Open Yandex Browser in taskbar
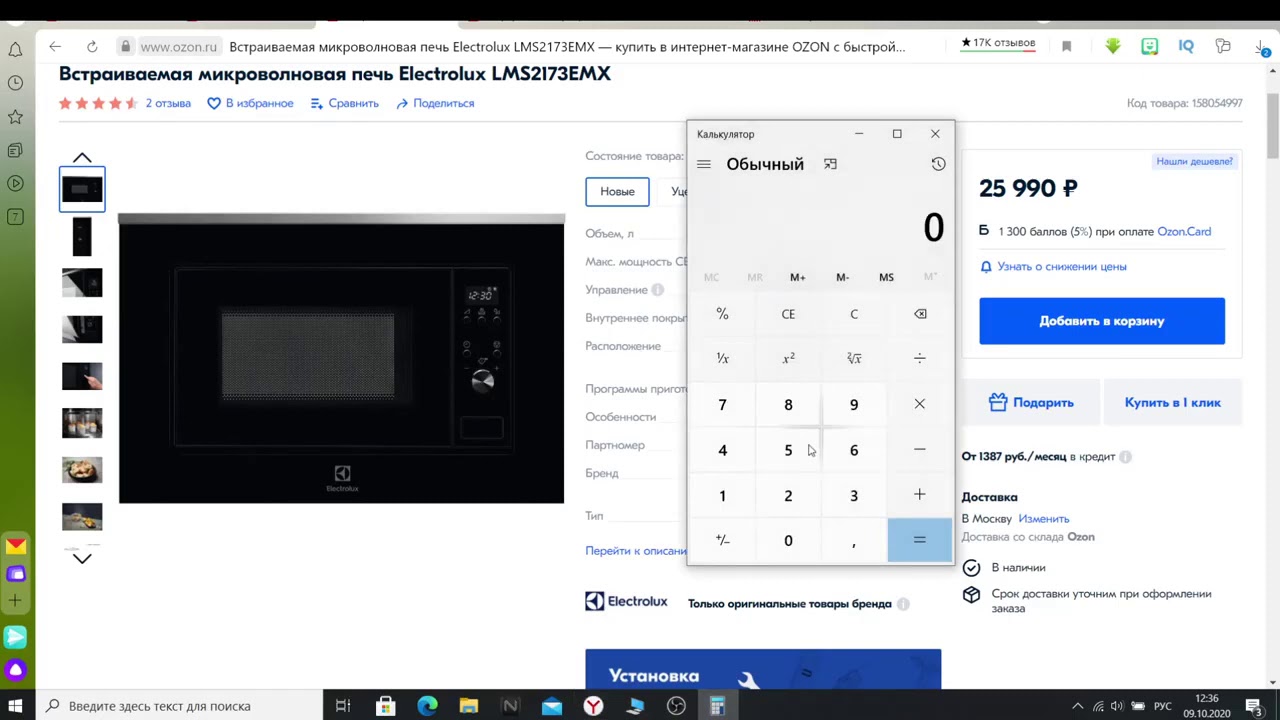1280x720 pixels. [x=593, y=706]
